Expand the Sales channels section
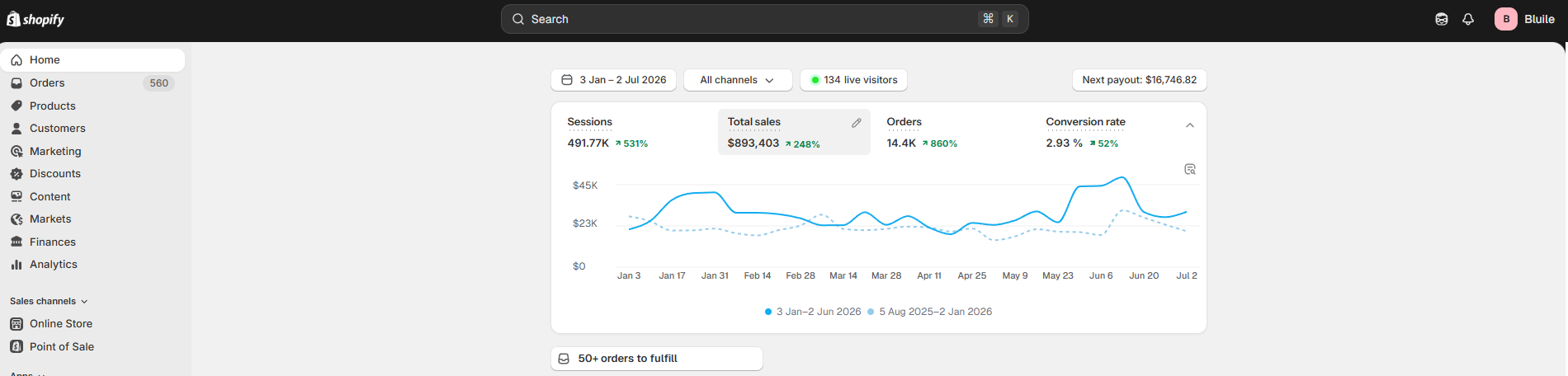Image resolution: width=1568 pixels, height=376 pixels. [49, 302]
